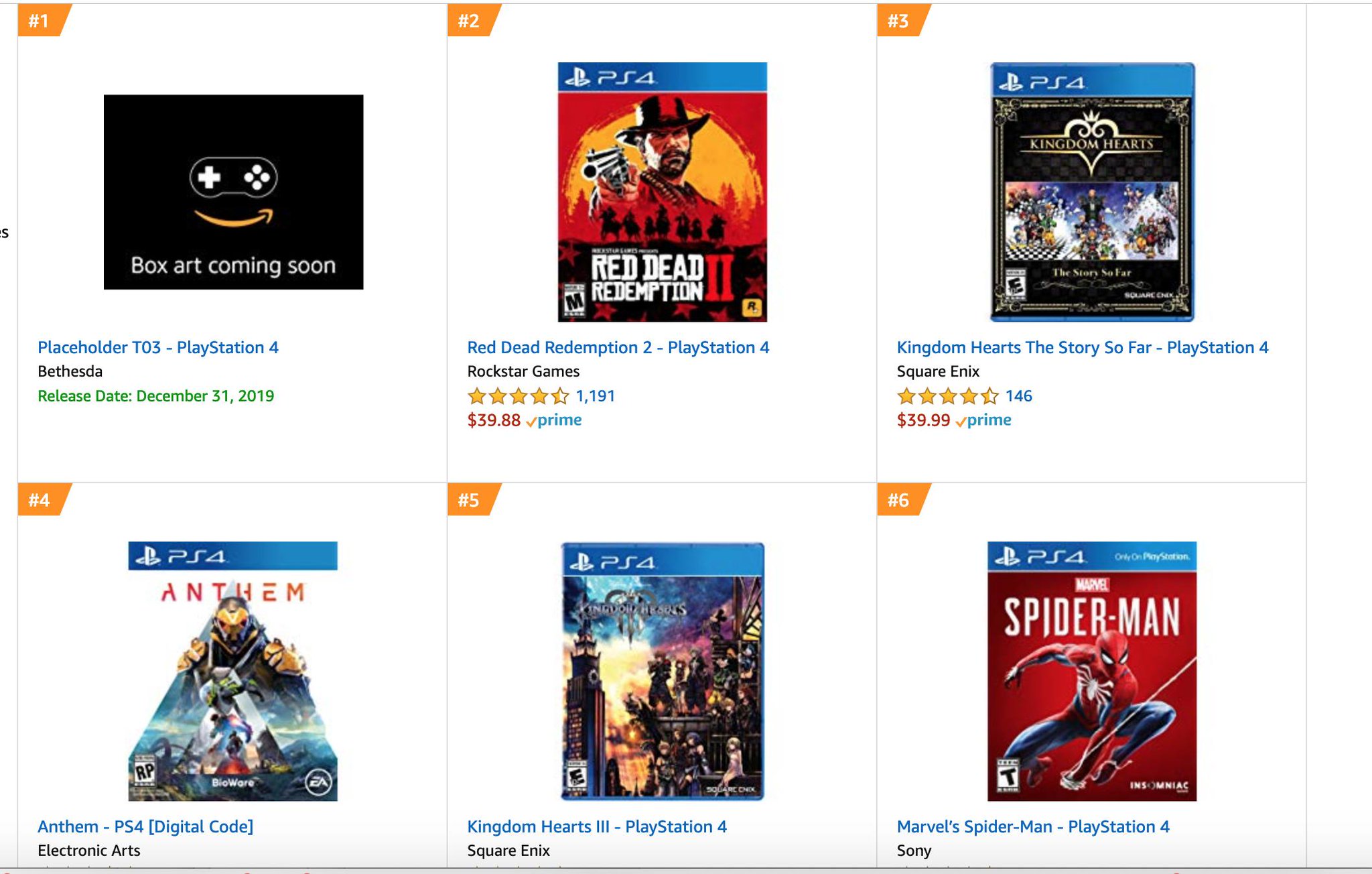The width and height of the screenshot is (1372, 874).
Task: Click the Prime badge next to $39.88
Action: click(553, 421)
